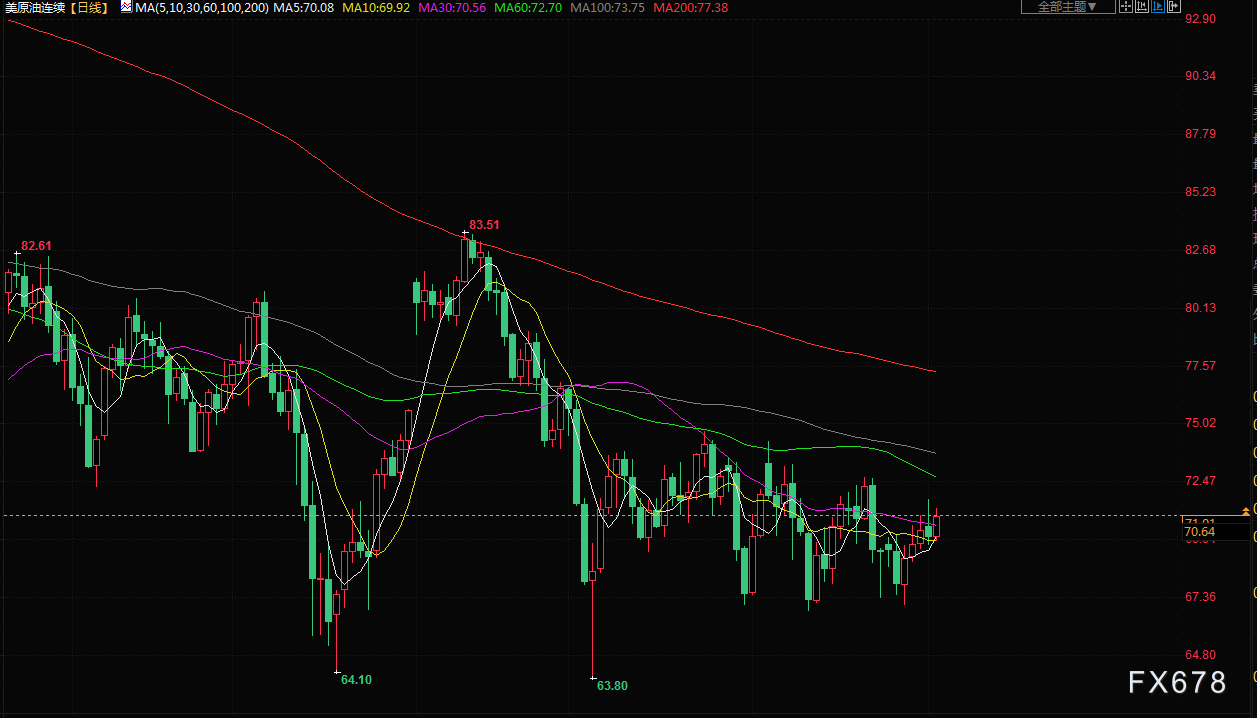Click the 83.51 peak price label
1257x718 pixels.
(484, 225)
